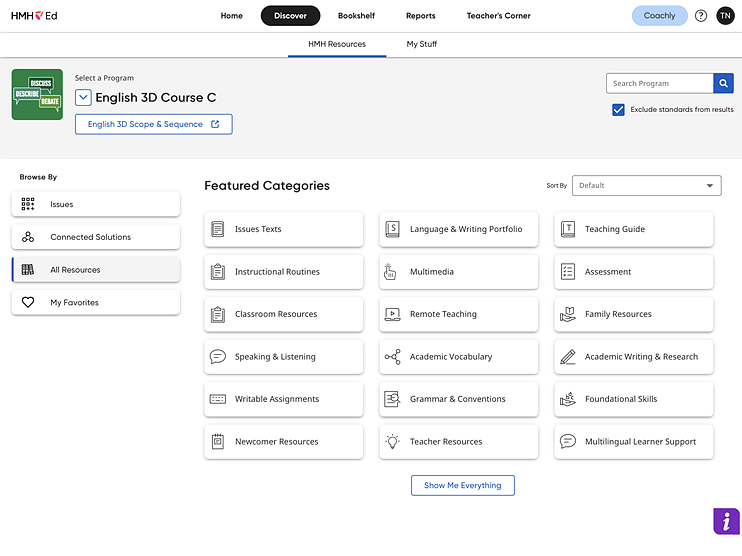Image resolution: width=742 pixels, height=556 pixels.
Task: Open the Foundational Skills category label
Action: [621, 399]
